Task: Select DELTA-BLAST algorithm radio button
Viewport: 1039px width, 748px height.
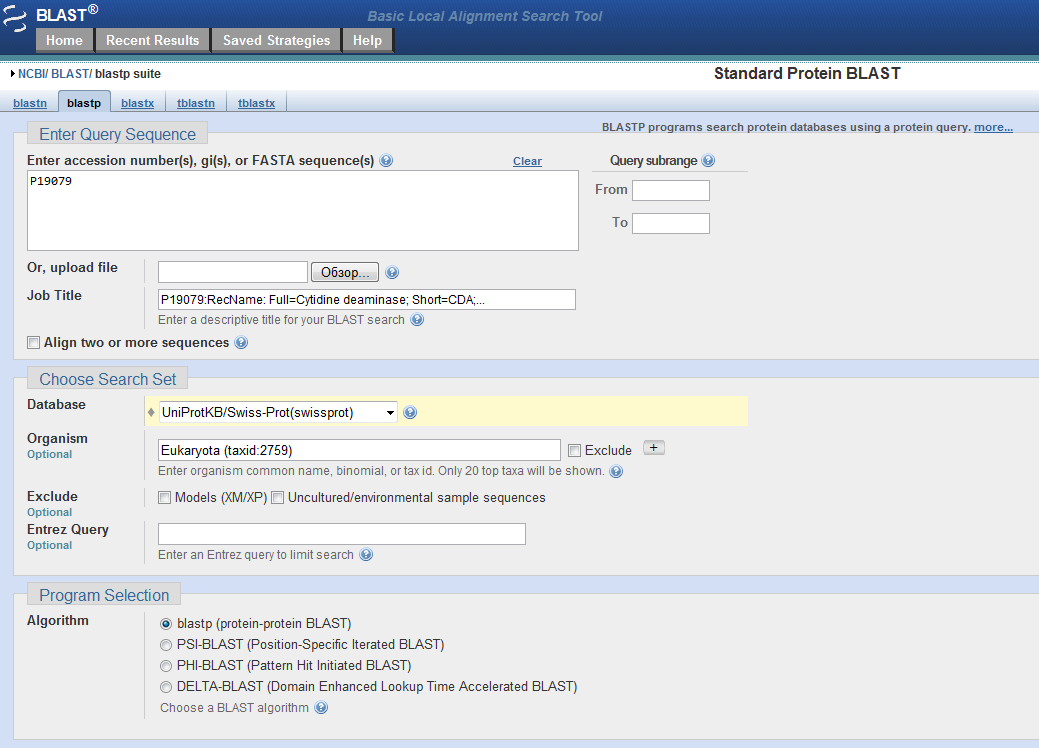Action: click(166, 688)
